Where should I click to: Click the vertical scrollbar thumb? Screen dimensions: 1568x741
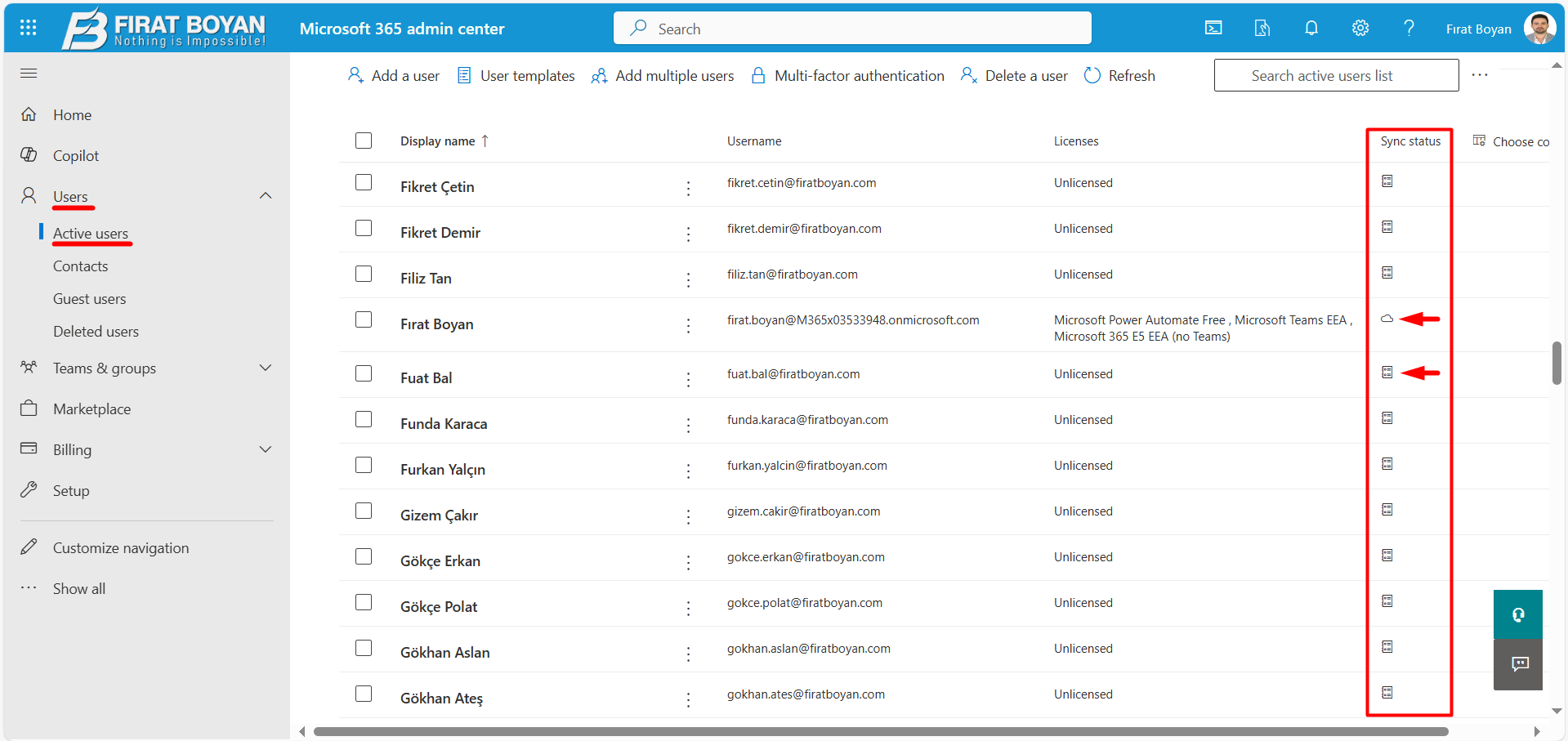click(x=1557, y=363)
